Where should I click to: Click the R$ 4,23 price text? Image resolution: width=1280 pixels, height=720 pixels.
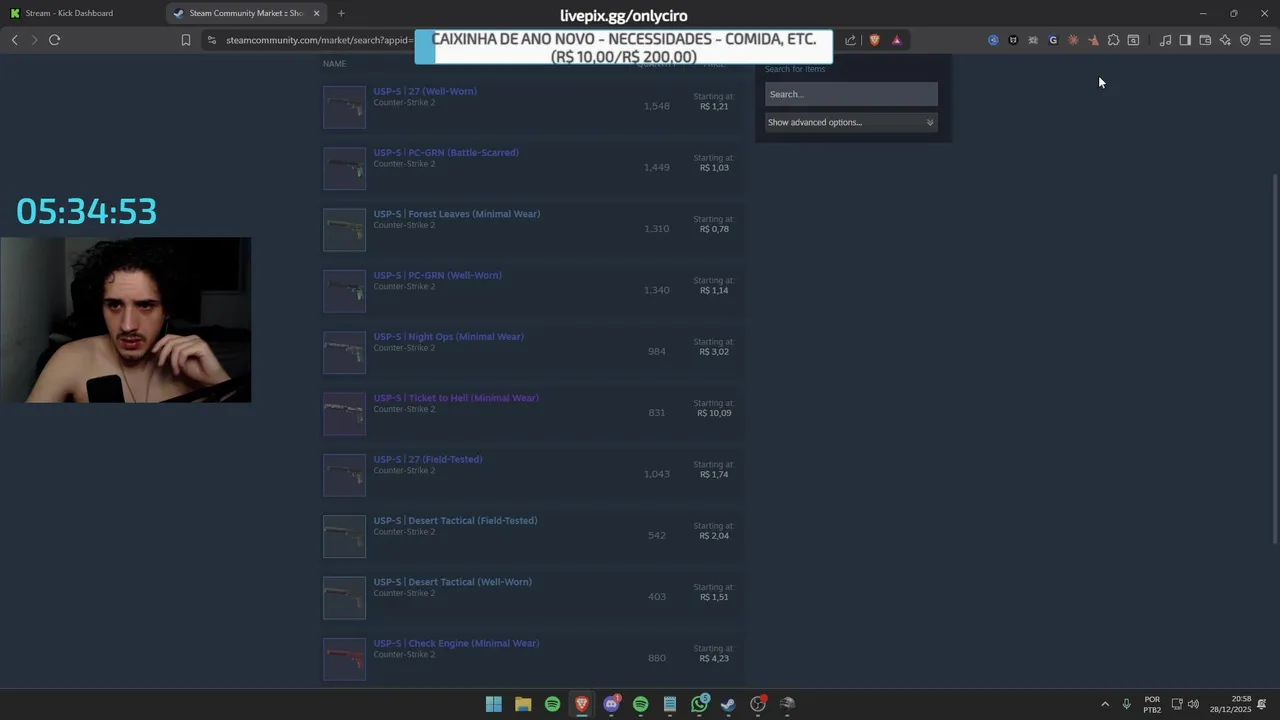(714, 659)
